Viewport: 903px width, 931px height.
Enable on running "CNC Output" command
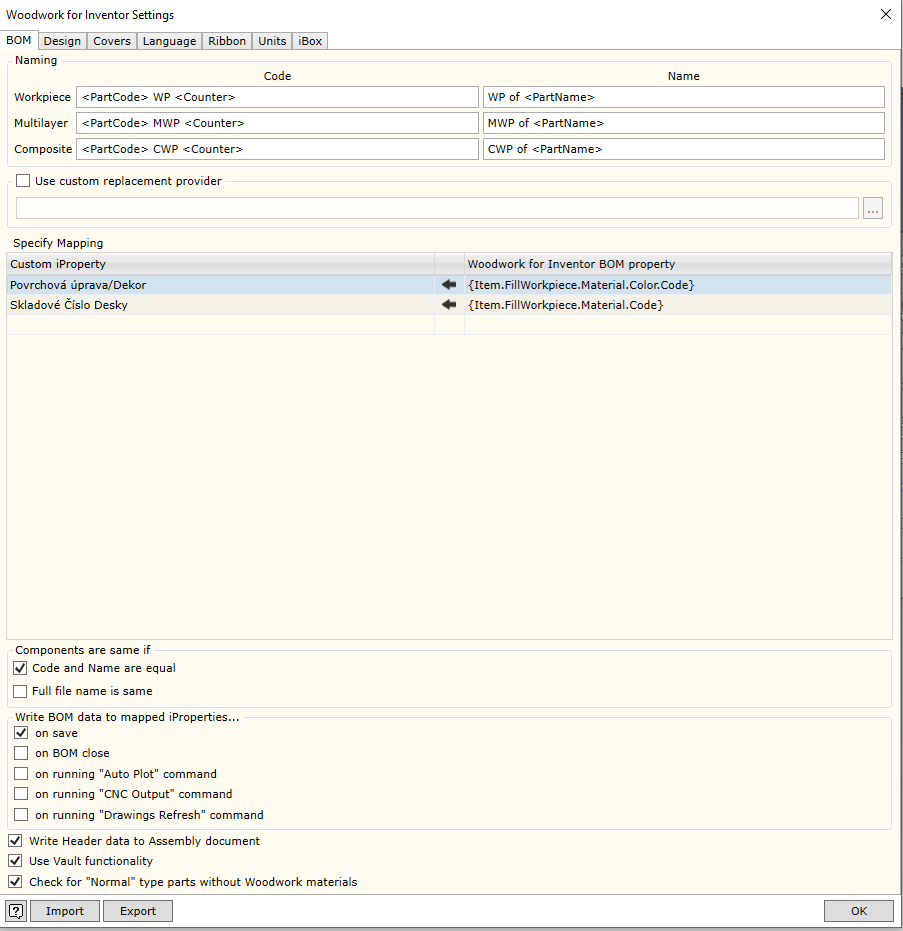[x=21, y=794]
